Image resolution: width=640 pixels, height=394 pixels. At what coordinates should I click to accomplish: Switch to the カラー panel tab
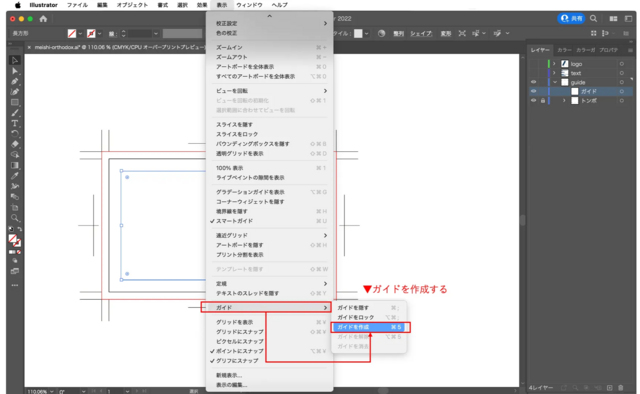tap(564, 50)
